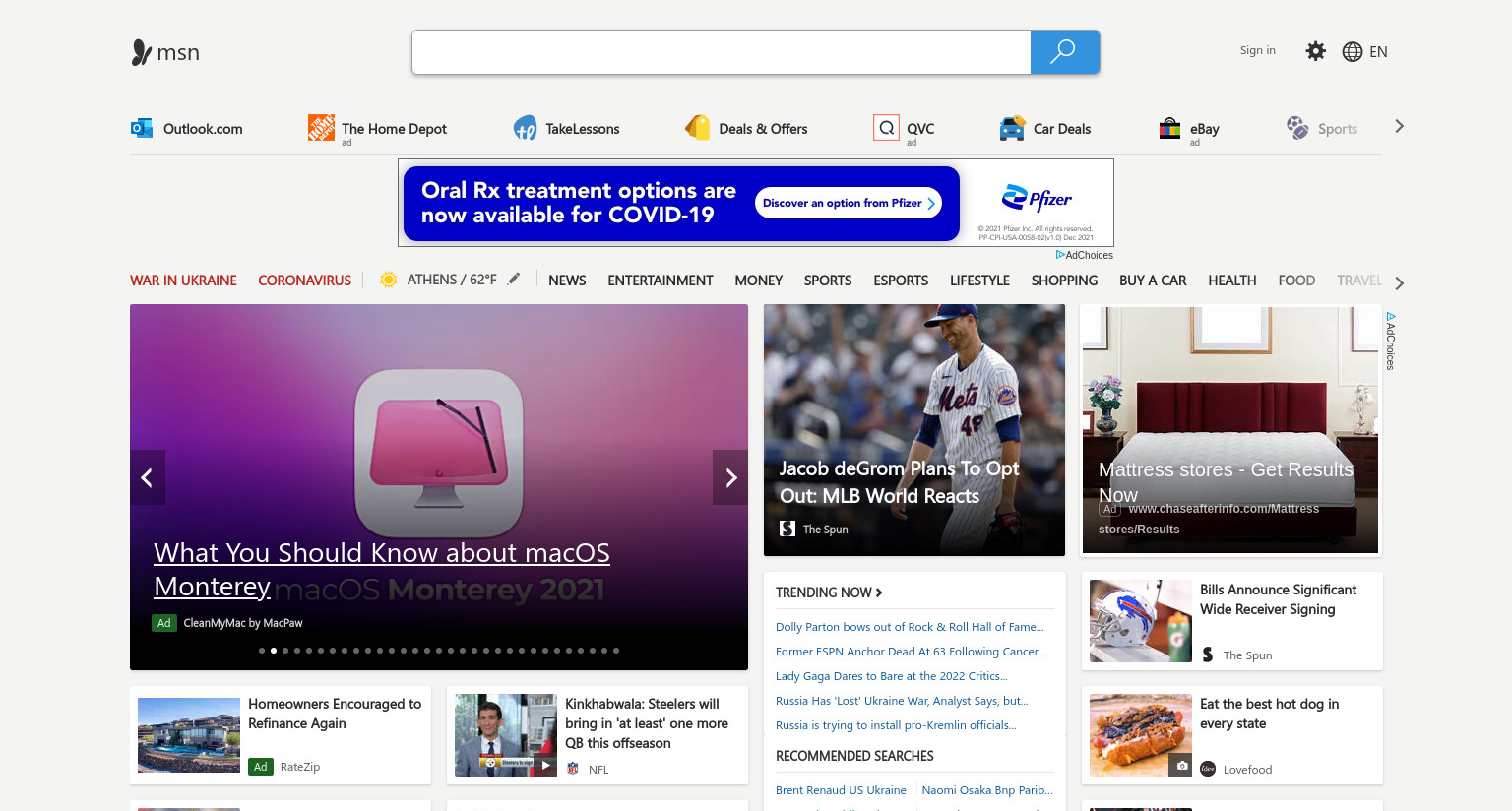Click Discover an option from Pfizer button
1512x811 pixels.
point(849,203)
